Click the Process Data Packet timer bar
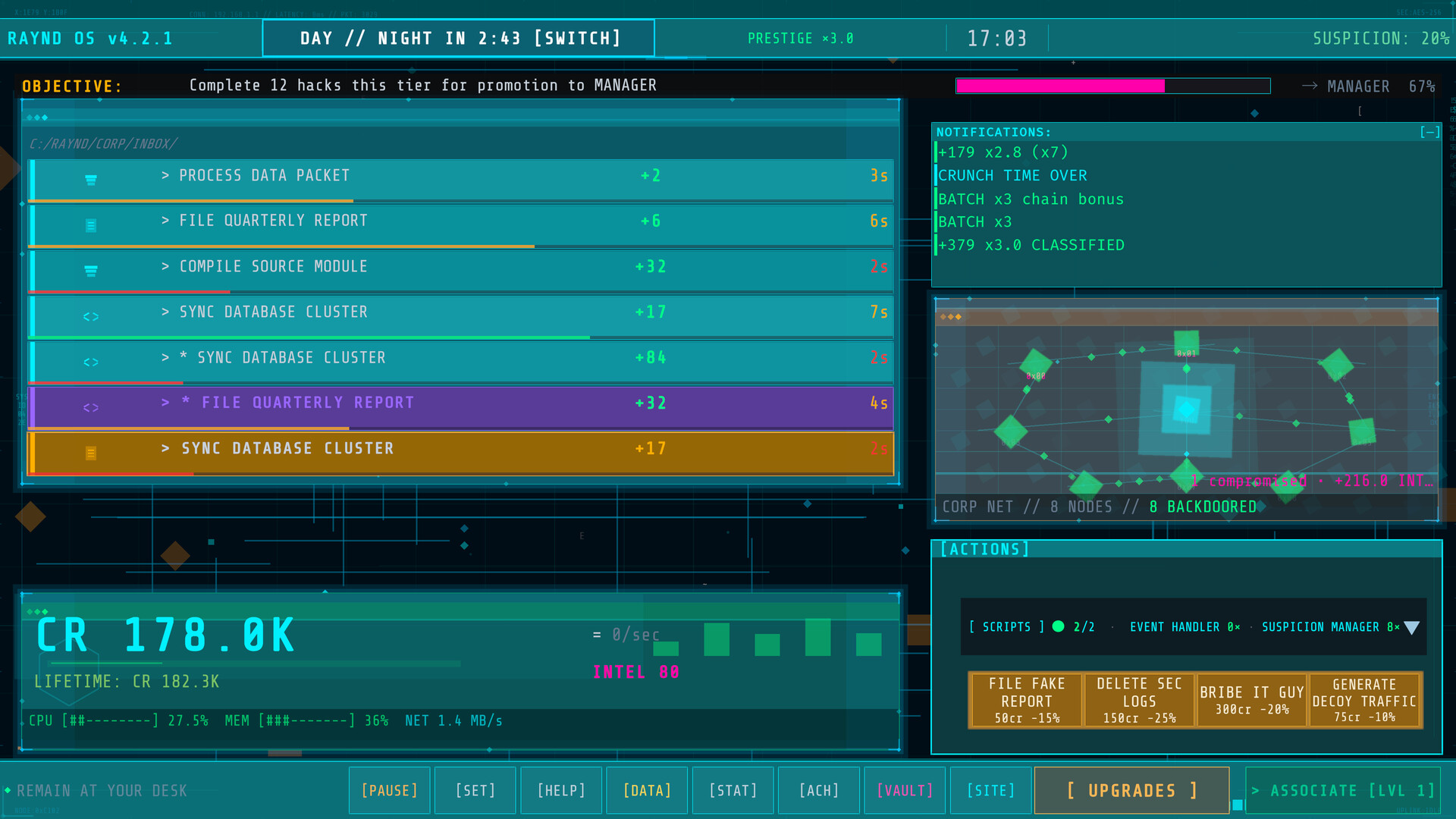Viewport: 1456px width, 819px height. coord(460,201)
